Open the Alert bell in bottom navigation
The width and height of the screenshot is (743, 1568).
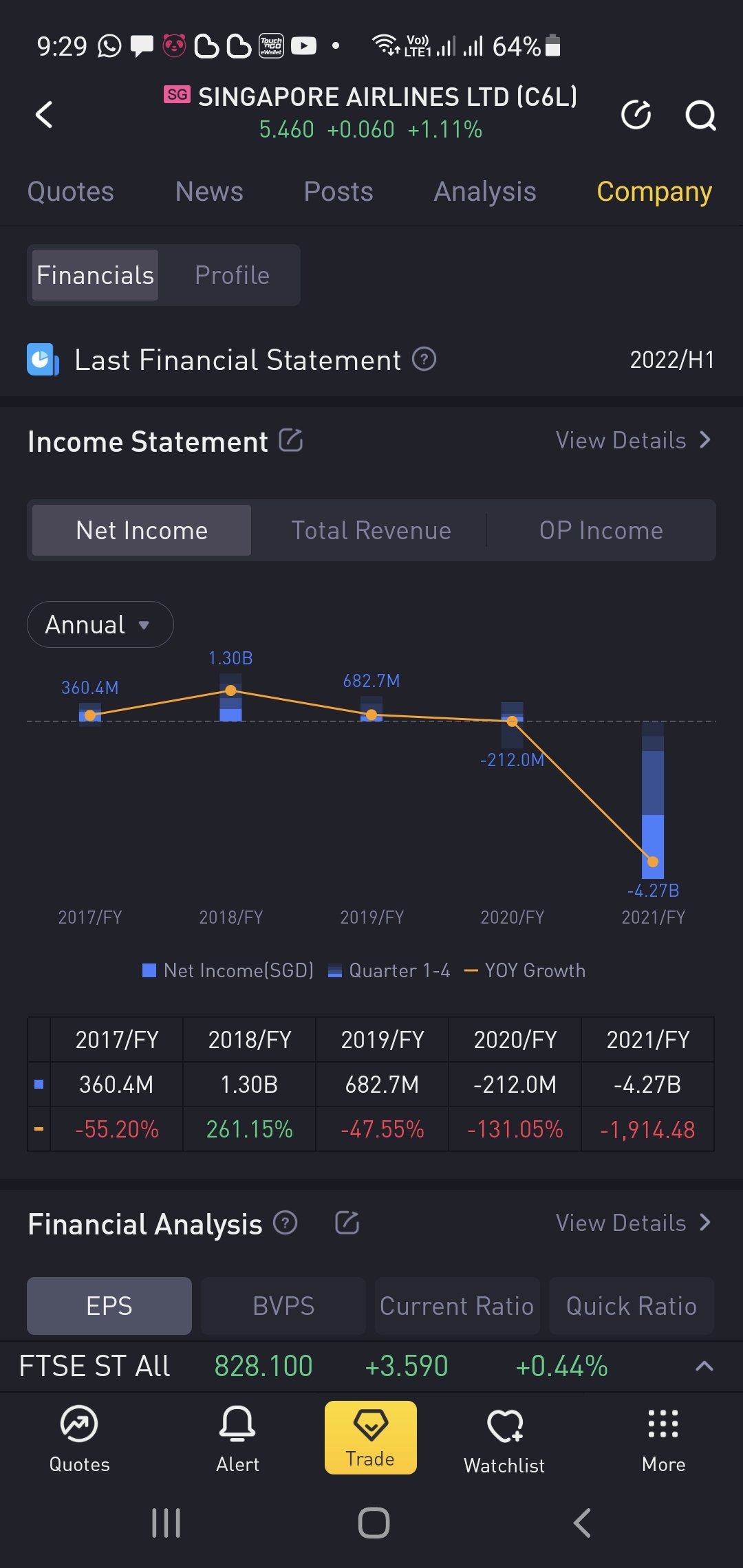click(x=237, y=1439)
